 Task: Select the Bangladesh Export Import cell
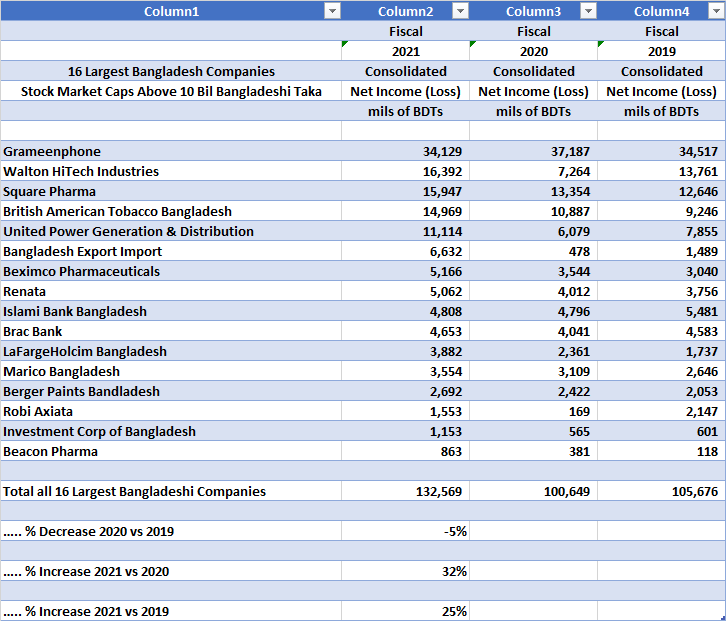tap(171, 251)
